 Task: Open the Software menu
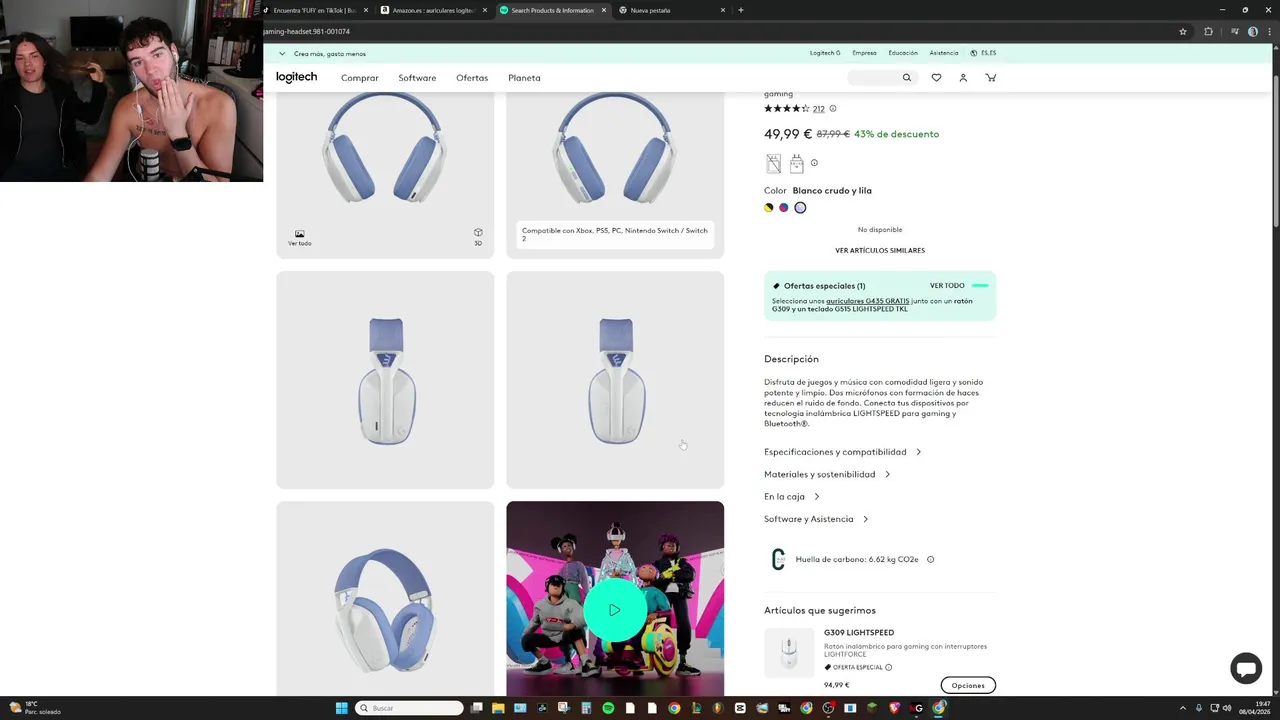click(x=417, y=78)
